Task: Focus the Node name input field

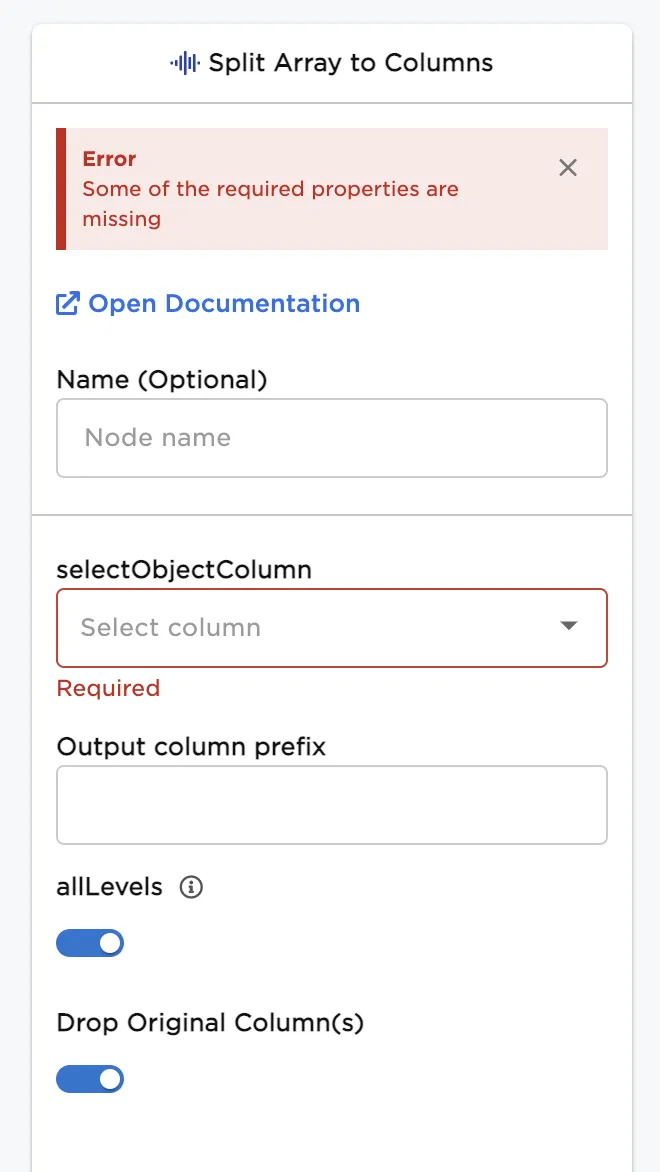Action: [x=331, y=438]
